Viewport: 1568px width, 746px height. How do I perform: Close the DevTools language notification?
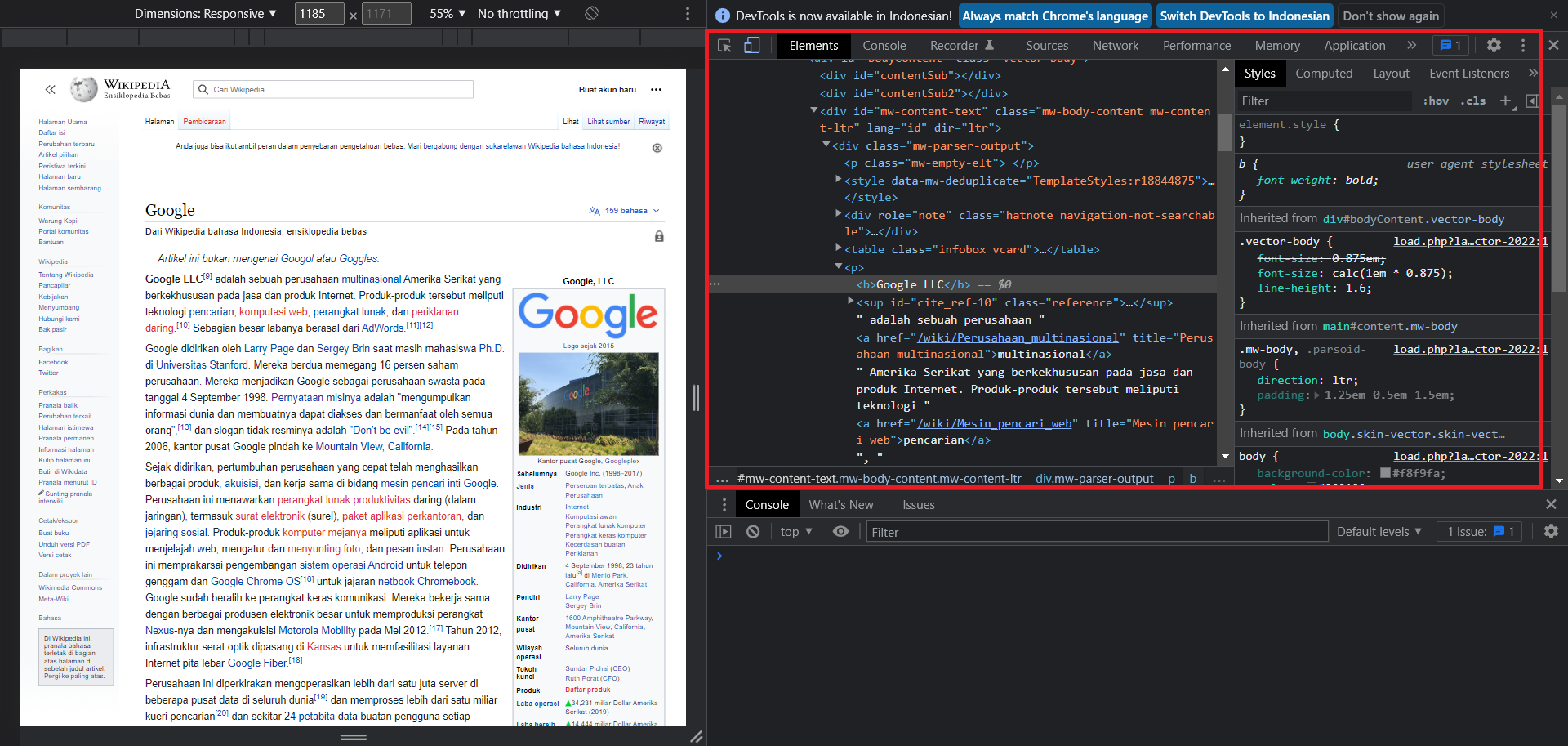click(1553, 16)
